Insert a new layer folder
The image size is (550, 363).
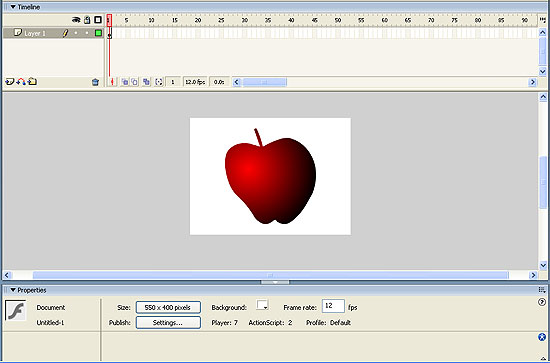pos(32,82)
